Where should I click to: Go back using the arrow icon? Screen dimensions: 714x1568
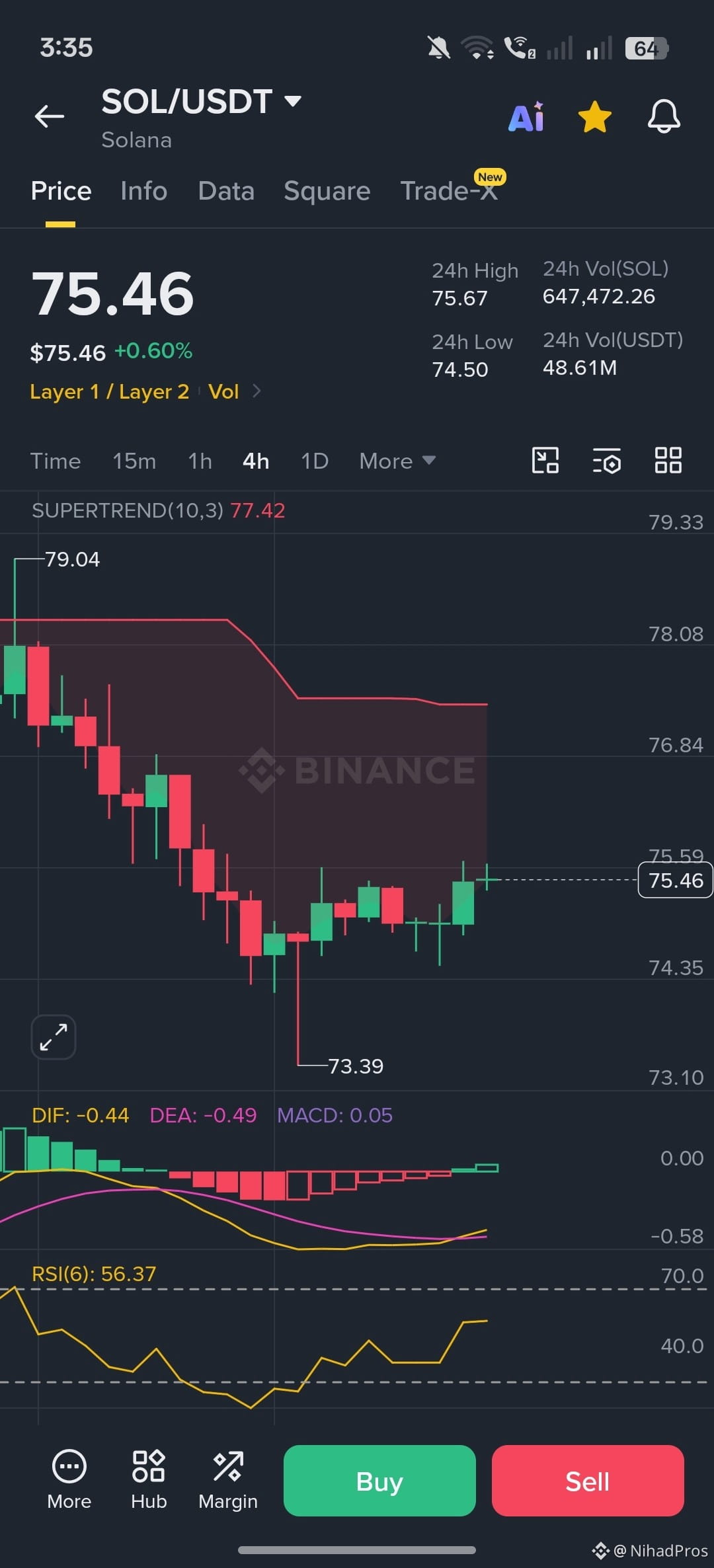(50, 116)
